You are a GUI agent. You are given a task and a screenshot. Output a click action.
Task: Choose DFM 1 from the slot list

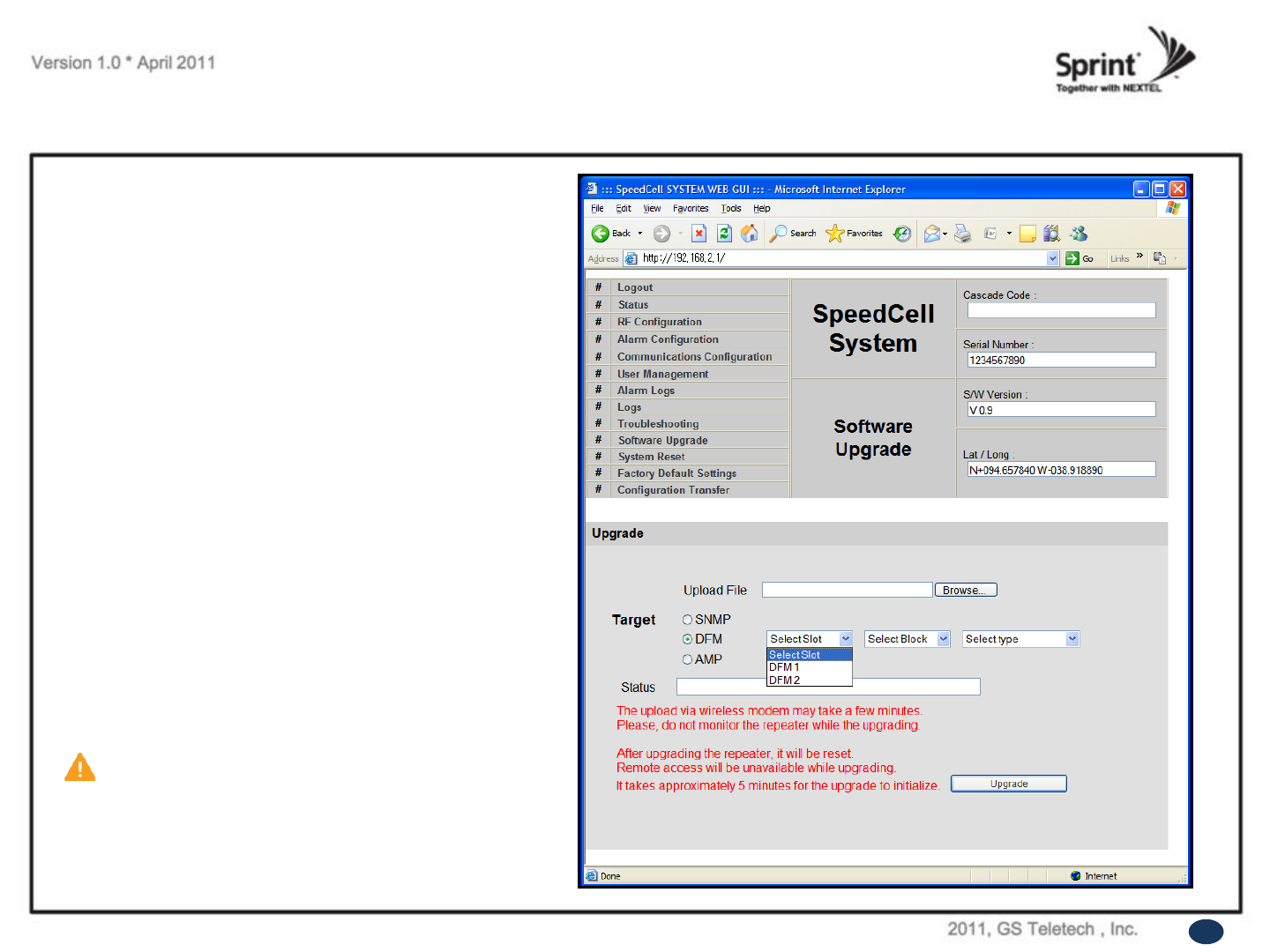point(810,667)
